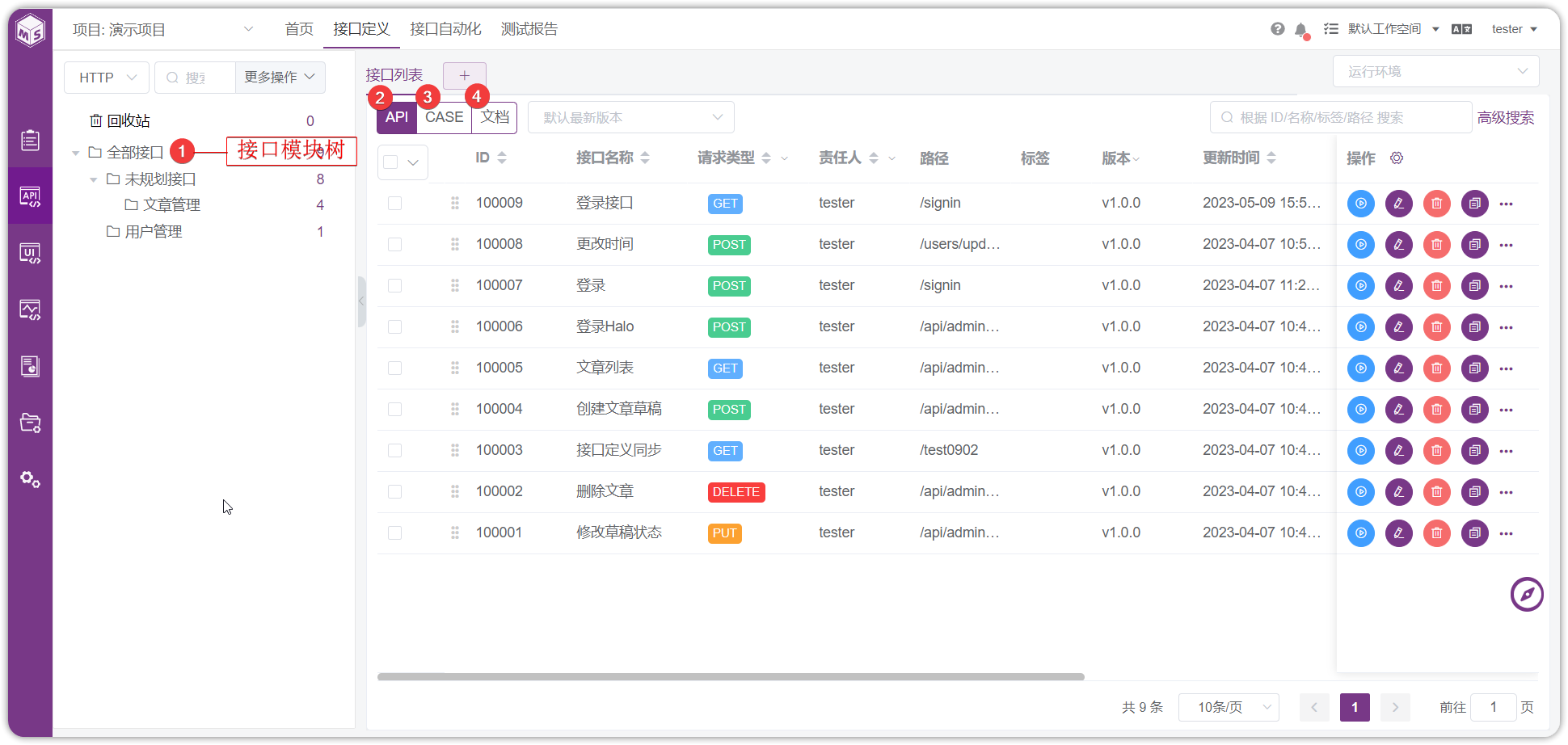Image resolution: width=1568 pixels, height=745 pixels.
Task: Open the HTTP protocol dropdown
Action: pyautogui.click(x=107, y=78)
